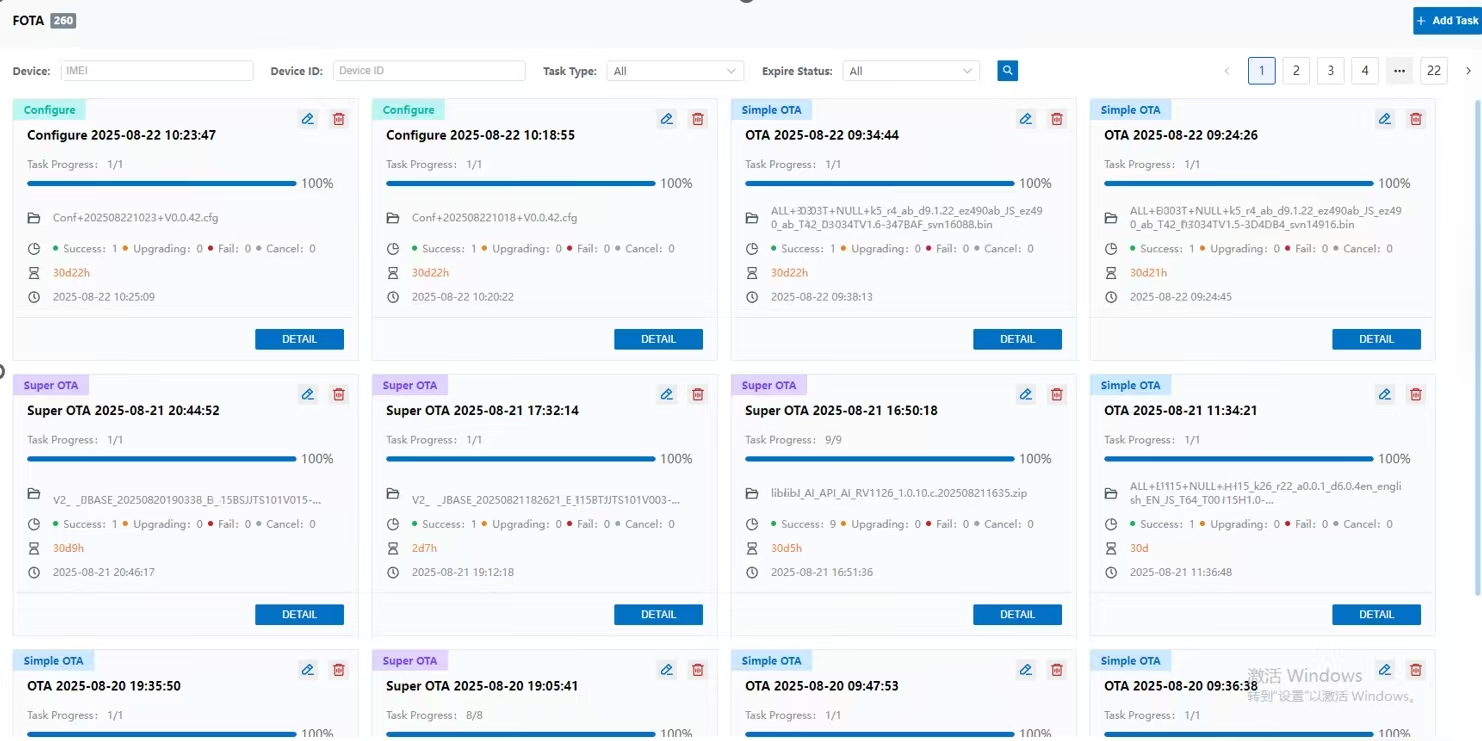Edit the OTA 2025-08-20 19:35:50 task
Image resolution: width=1482 pixels, height=741 pixels.
pyautogui.click(x=308, y=670)
